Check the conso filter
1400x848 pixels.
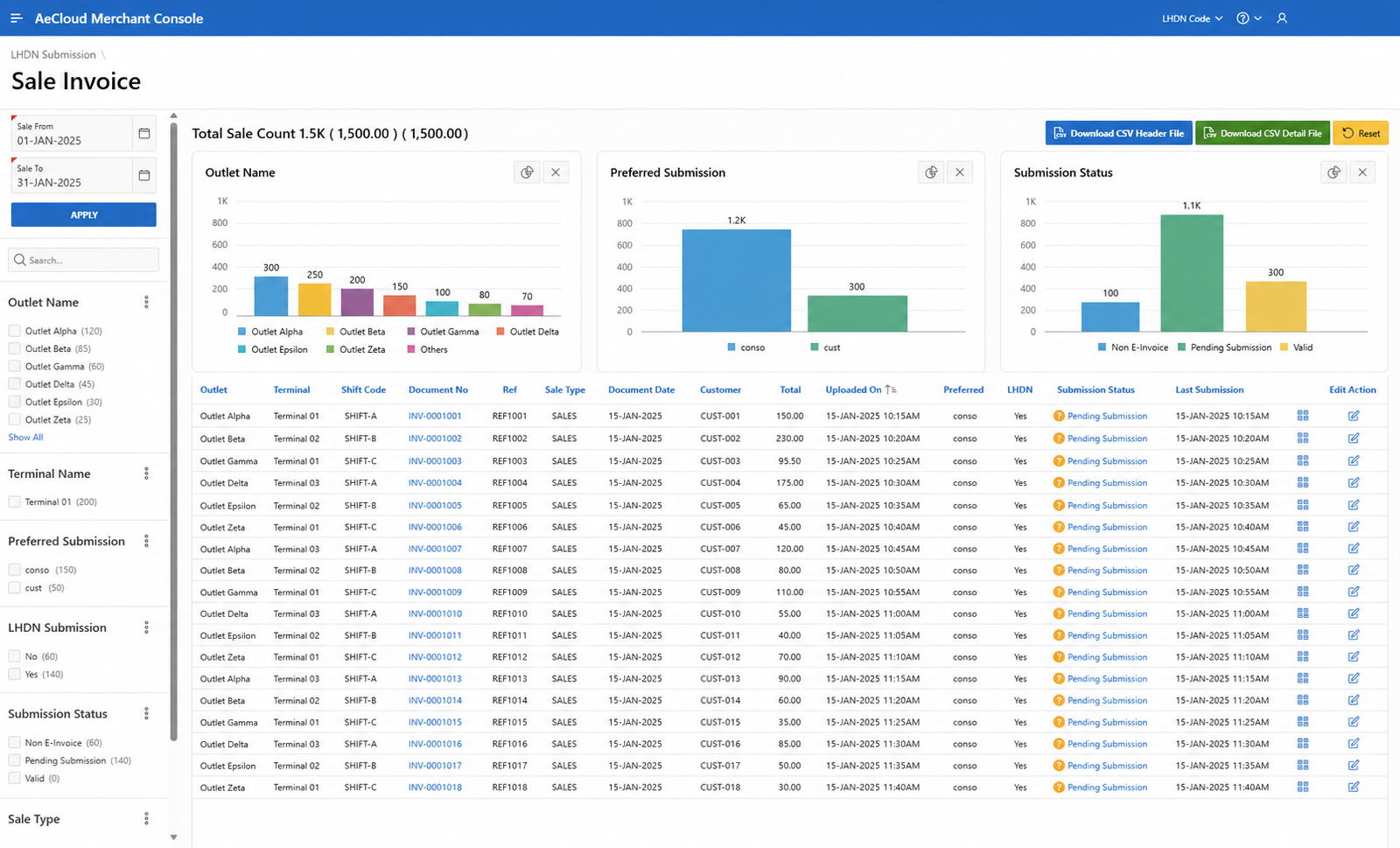(x=14, y=570)
